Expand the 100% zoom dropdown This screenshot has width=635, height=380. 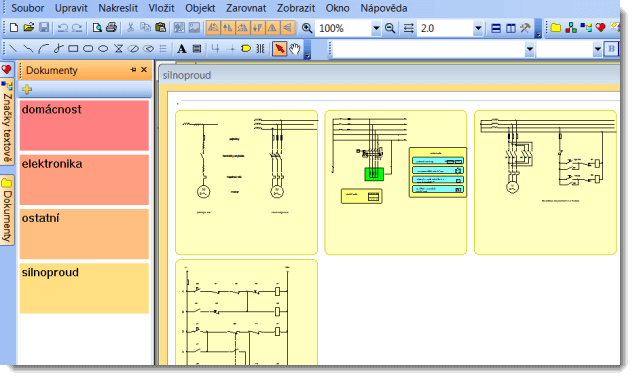point(376,28)
